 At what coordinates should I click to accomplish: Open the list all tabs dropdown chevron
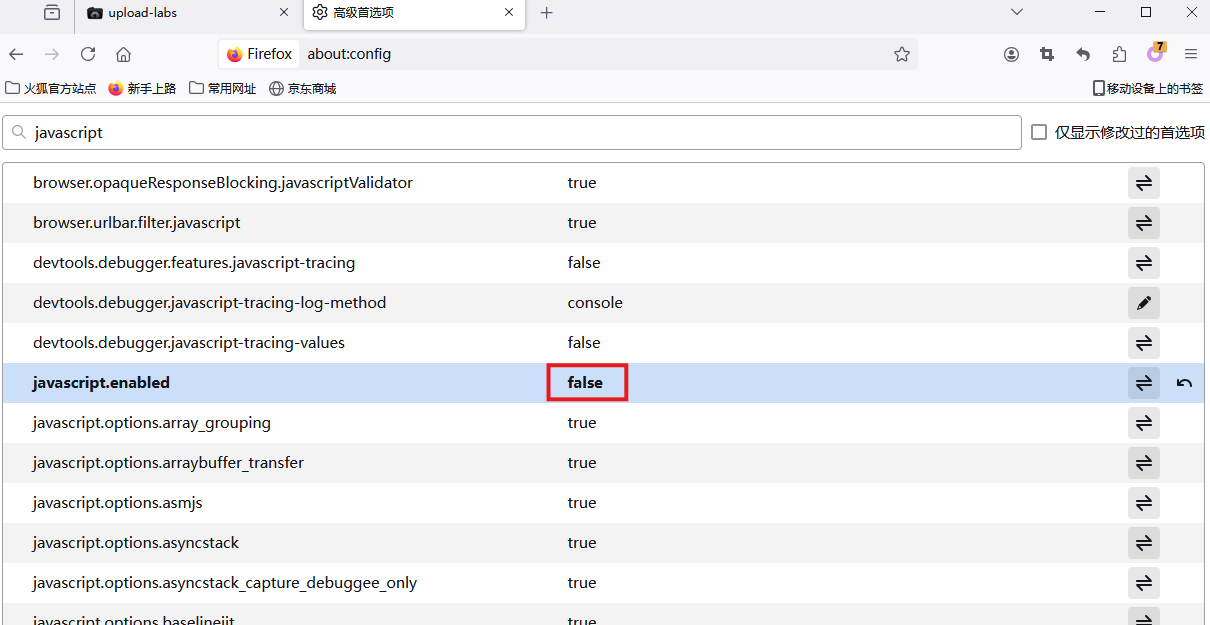coord(1017,13)
